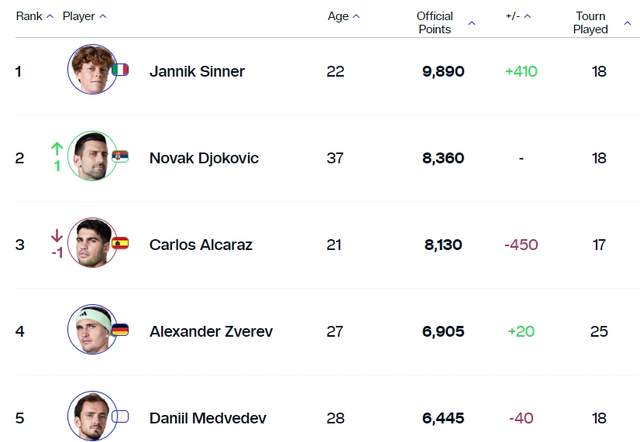Click the blank flag placeholder beside Medvedev
Viewport: 640px width, 442px height.
click(120, 416)
